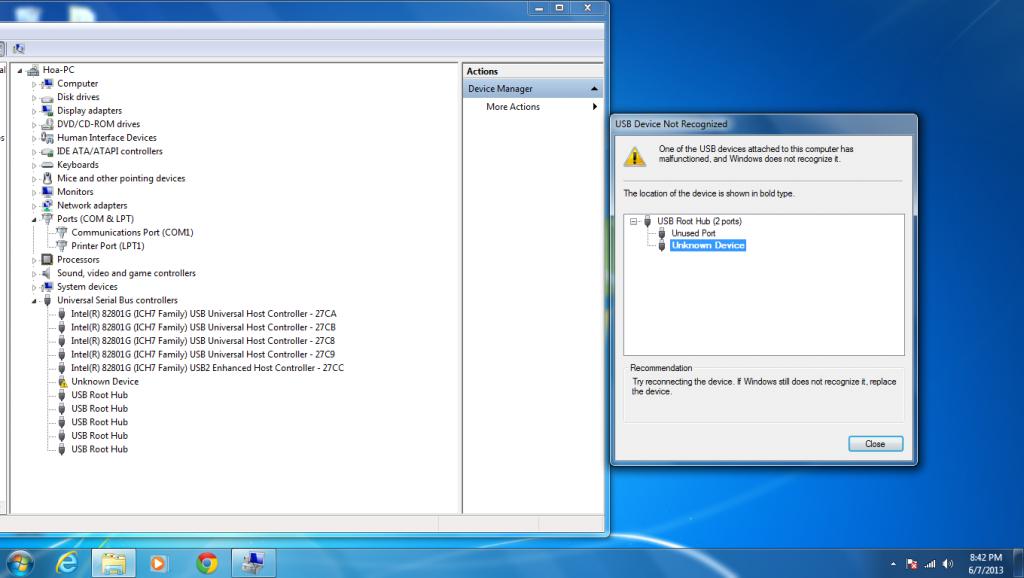
Task: Click the USB Root Hub (2 ports) plug icon in dialog
Action: point(647,221)
